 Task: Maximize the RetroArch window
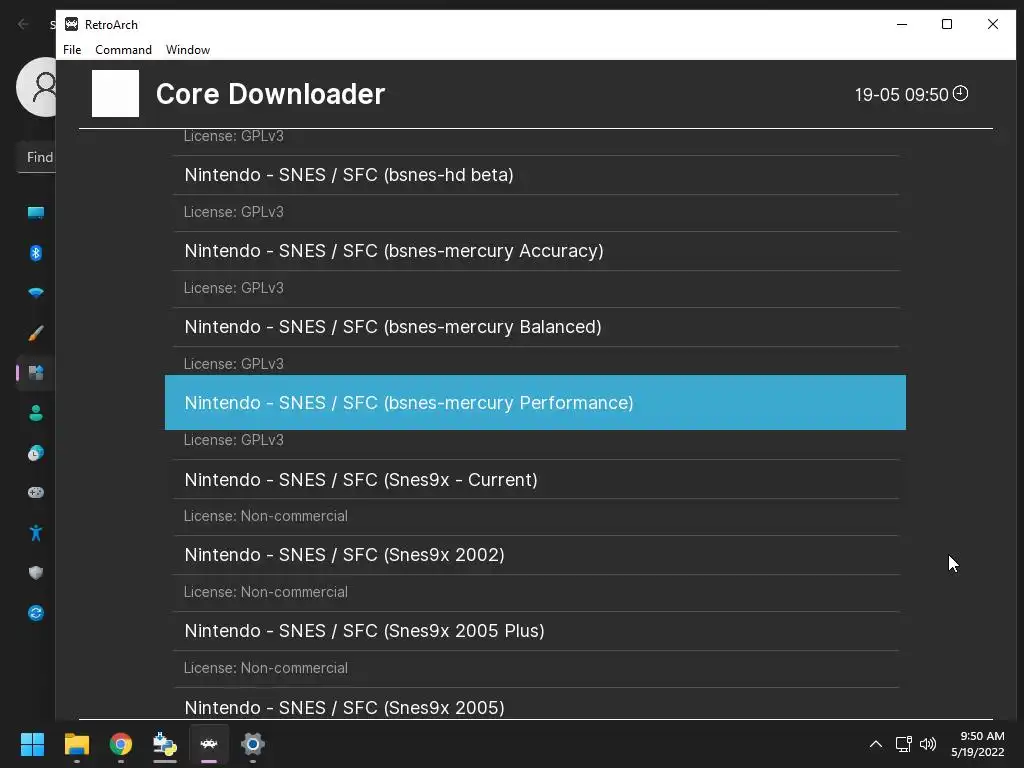point(947,24)
